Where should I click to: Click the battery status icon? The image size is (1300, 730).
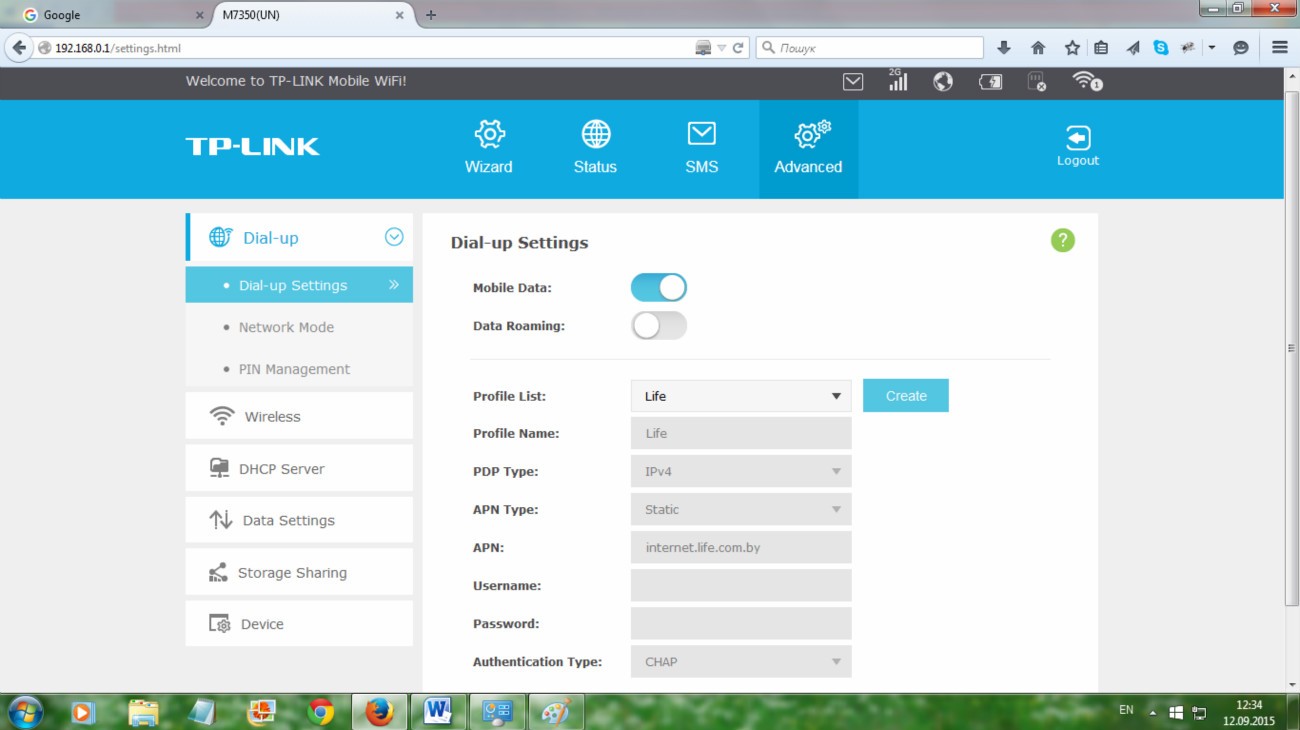click(990, 82)
